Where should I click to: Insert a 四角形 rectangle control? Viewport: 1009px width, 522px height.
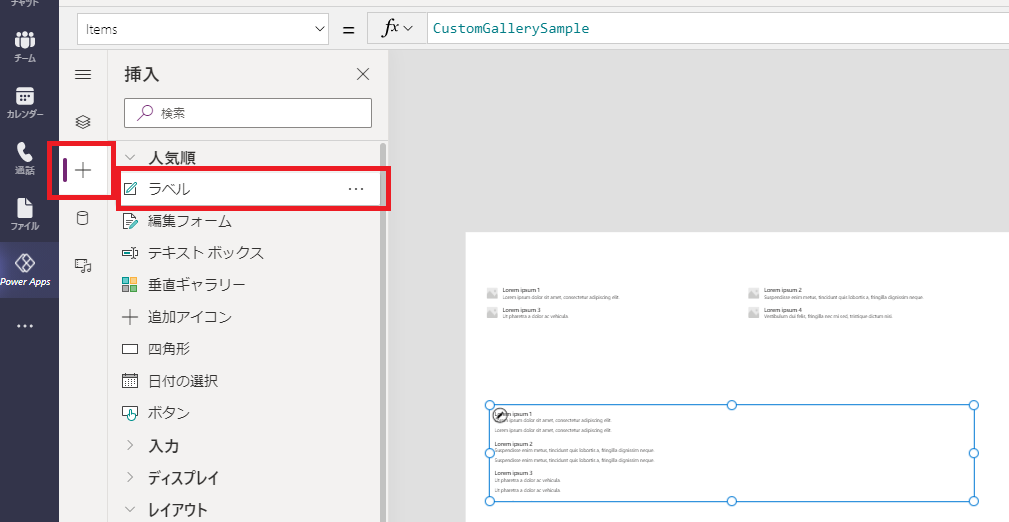pyautogui.click(x=156, y=349)
